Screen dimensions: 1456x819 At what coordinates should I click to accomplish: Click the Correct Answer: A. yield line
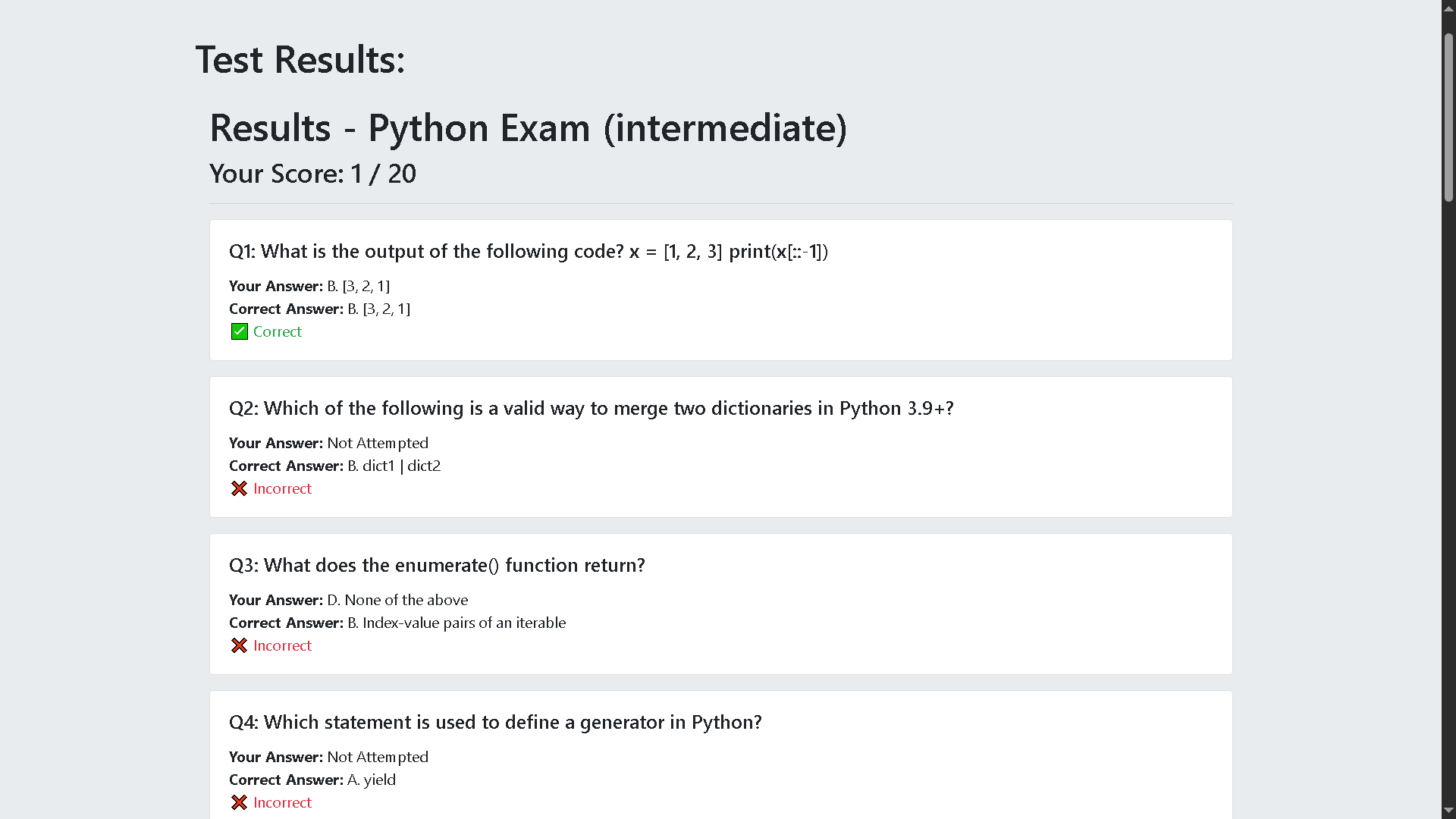click(312, 780)
